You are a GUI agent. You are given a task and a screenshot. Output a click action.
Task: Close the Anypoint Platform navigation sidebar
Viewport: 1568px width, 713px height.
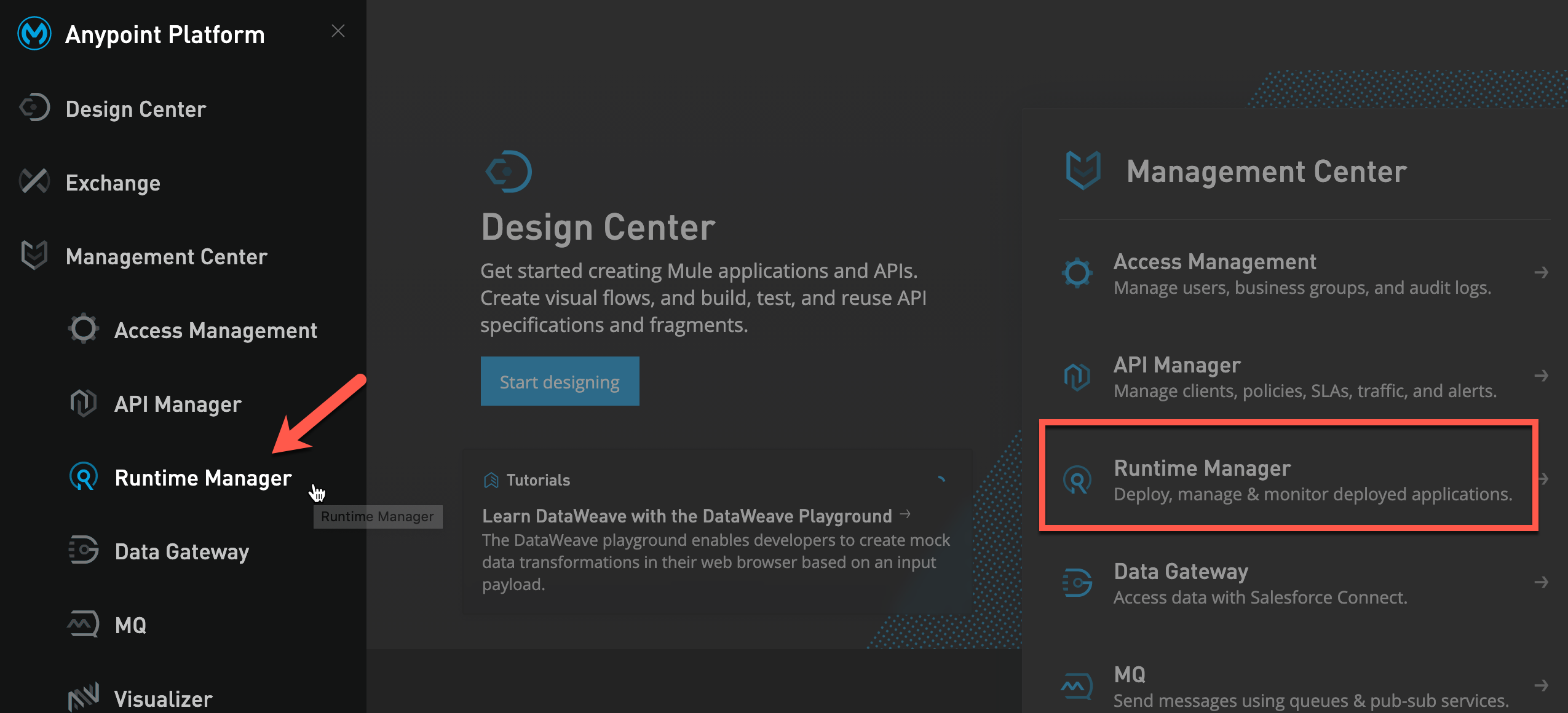tap(338, 31)
